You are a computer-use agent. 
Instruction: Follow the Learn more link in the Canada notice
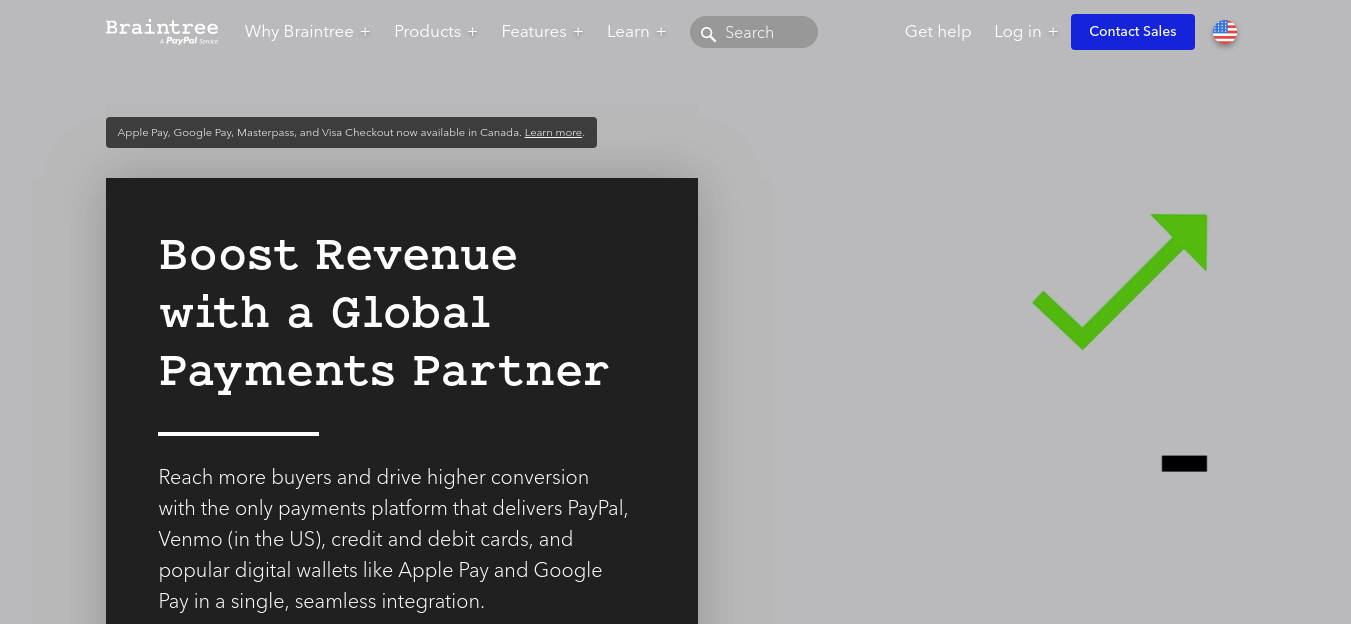[553, 133]
